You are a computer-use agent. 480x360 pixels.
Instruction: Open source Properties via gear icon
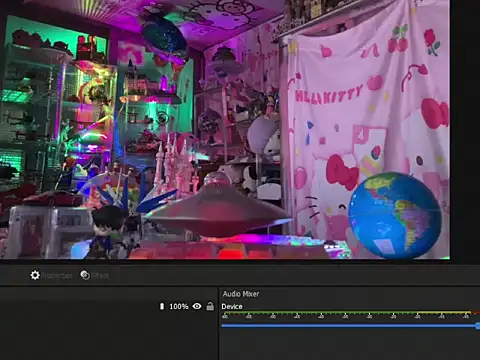(35, 275)
